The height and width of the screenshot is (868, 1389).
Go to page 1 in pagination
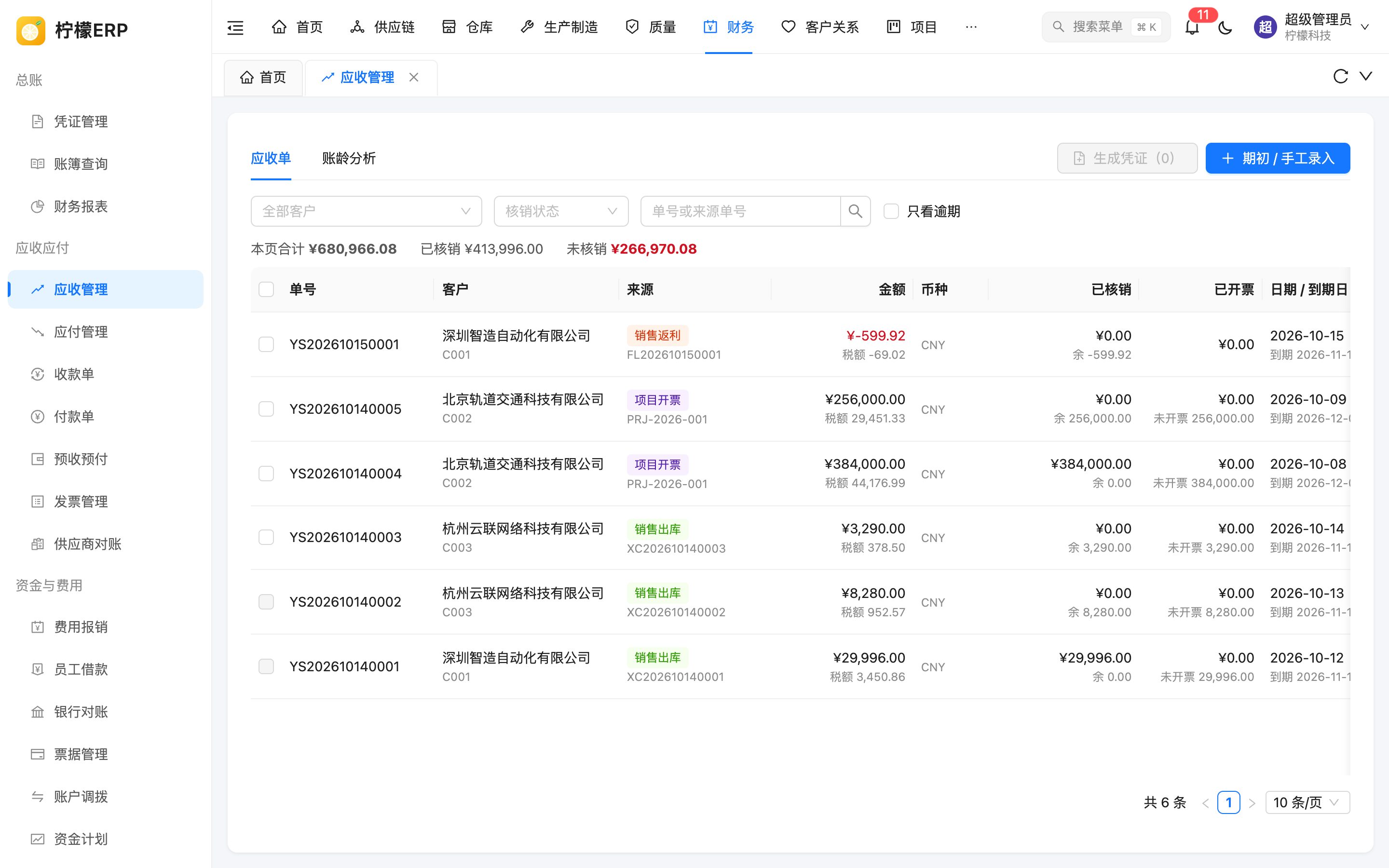(x=1228, y=802)
